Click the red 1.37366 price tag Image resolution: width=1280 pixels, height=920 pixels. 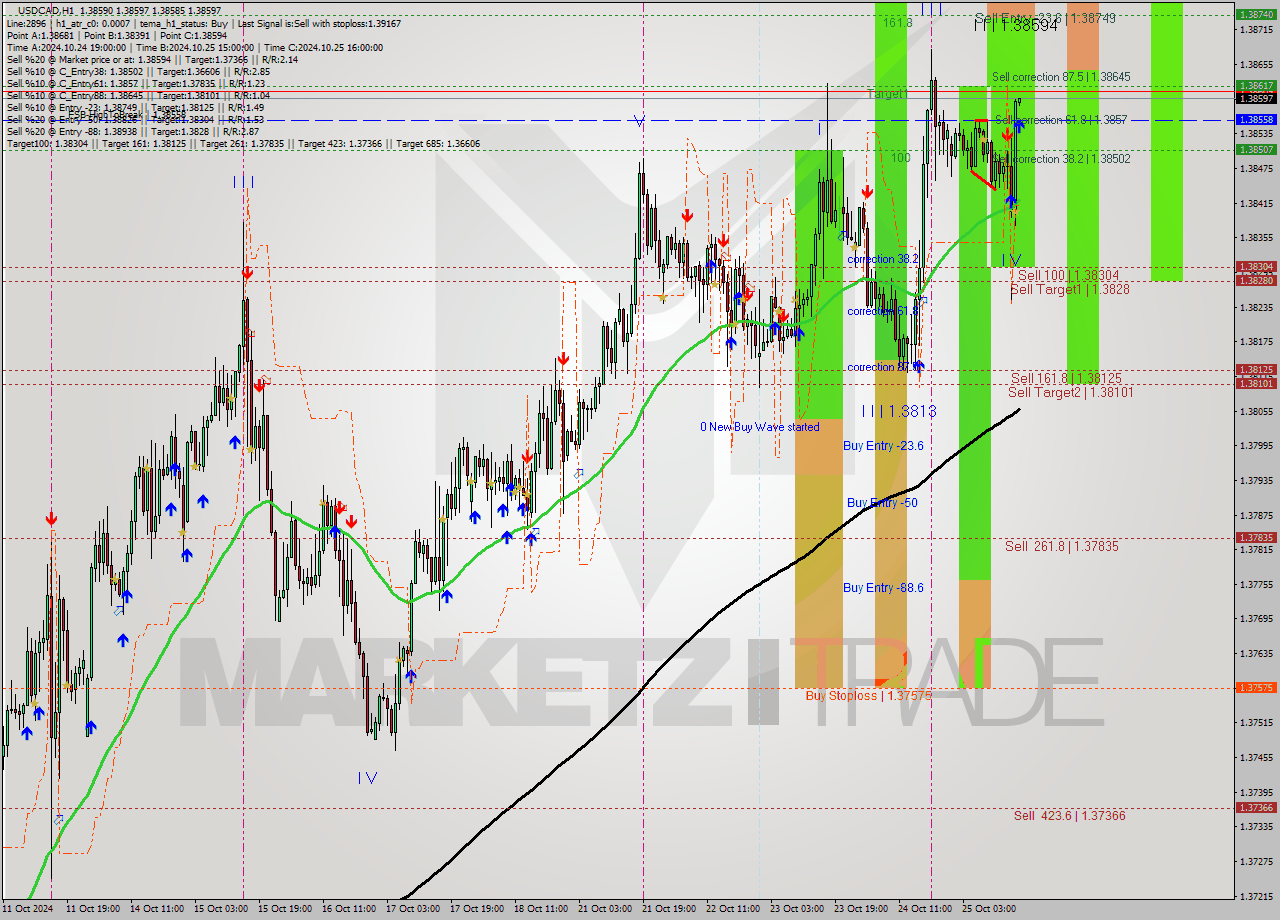(x=1255, y=808)
